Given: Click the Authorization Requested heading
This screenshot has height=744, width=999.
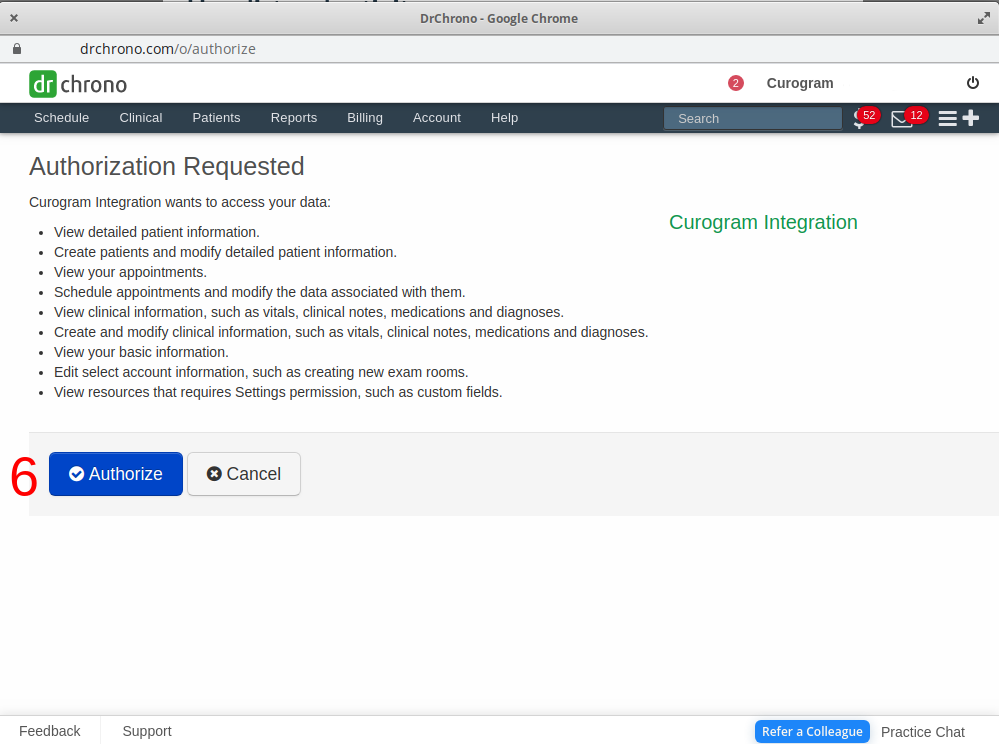Looking at the screenshot, I should pyautogui.click(x=167, y=166).
